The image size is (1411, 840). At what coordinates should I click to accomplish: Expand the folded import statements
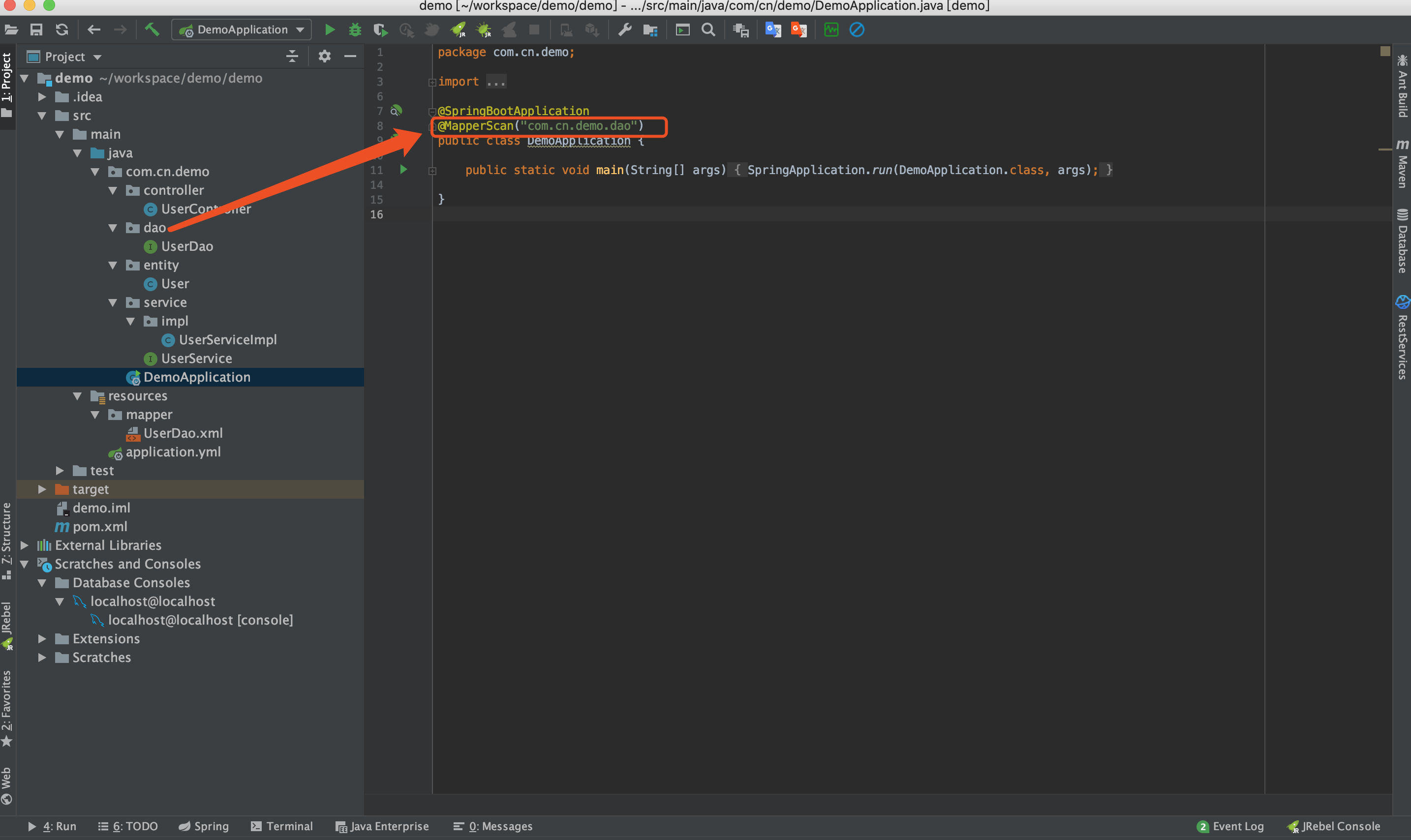coord(432,82)
